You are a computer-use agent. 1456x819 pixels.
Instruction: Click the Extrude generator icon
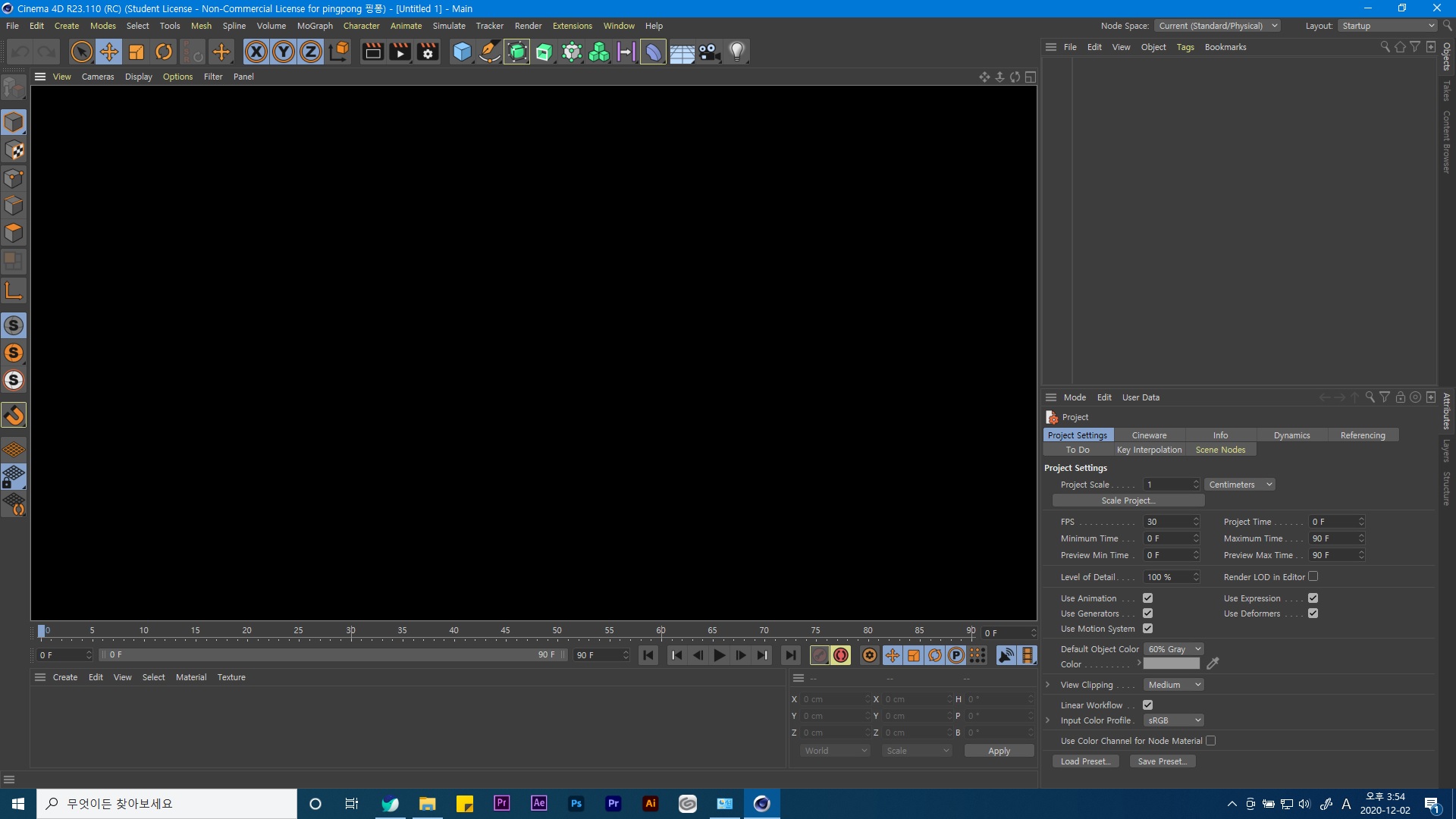(544, 52)
